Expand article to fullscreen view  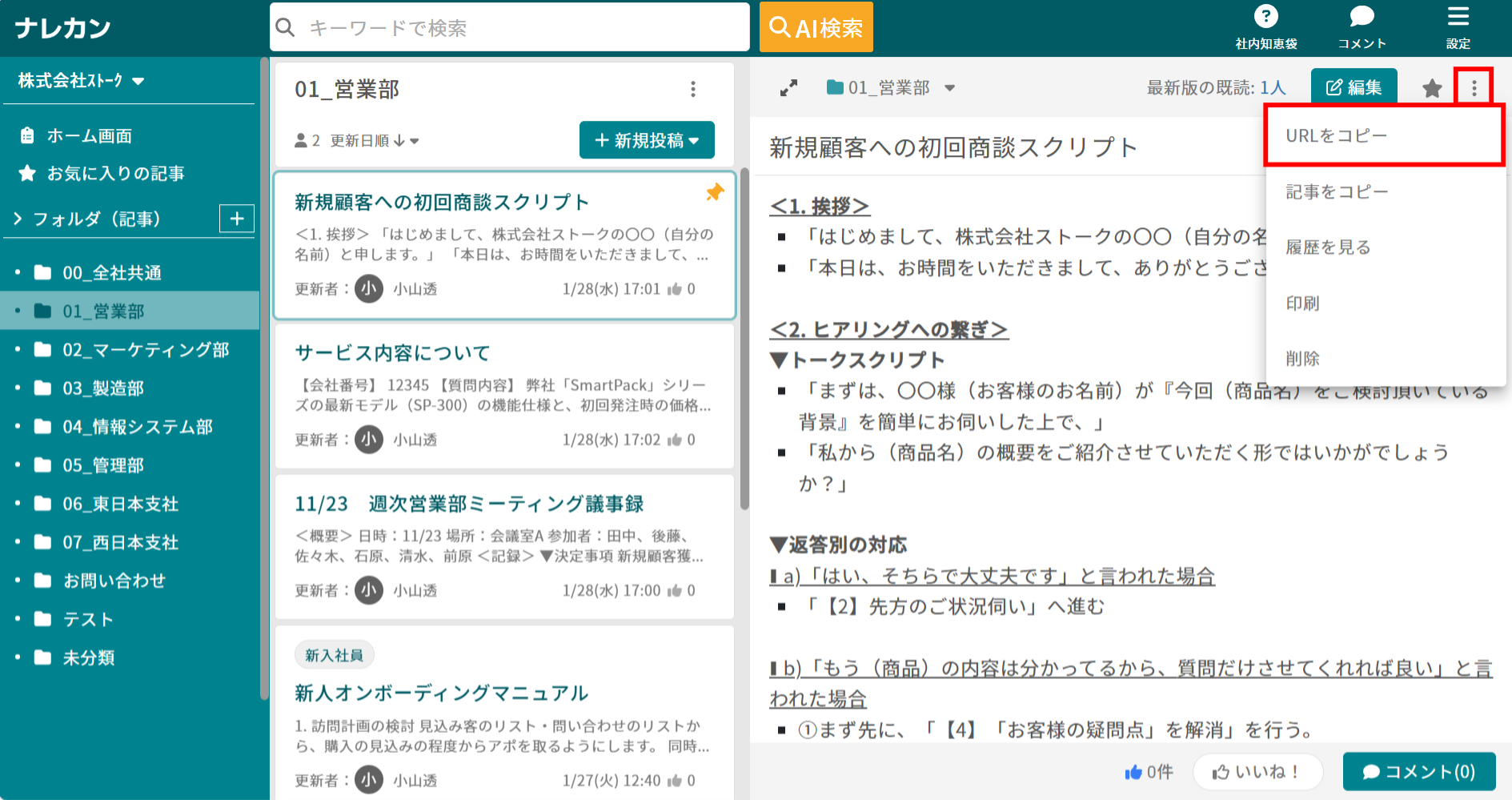(x=788, y=87)
